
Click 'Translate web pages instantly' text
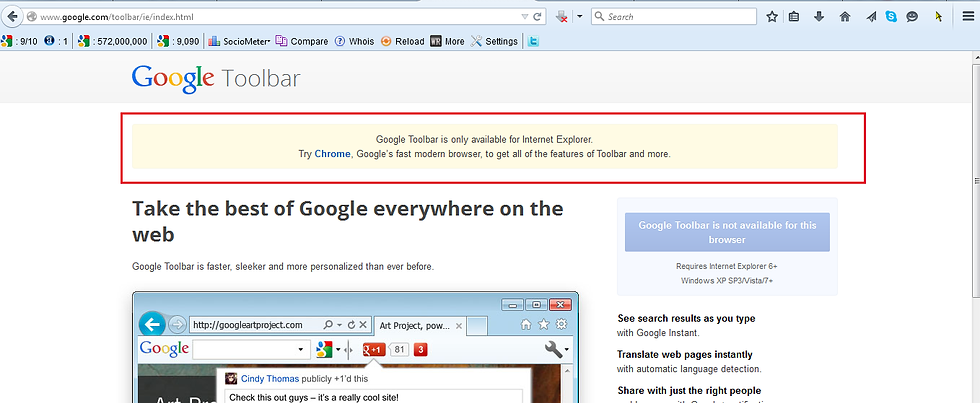click(684, 354)
